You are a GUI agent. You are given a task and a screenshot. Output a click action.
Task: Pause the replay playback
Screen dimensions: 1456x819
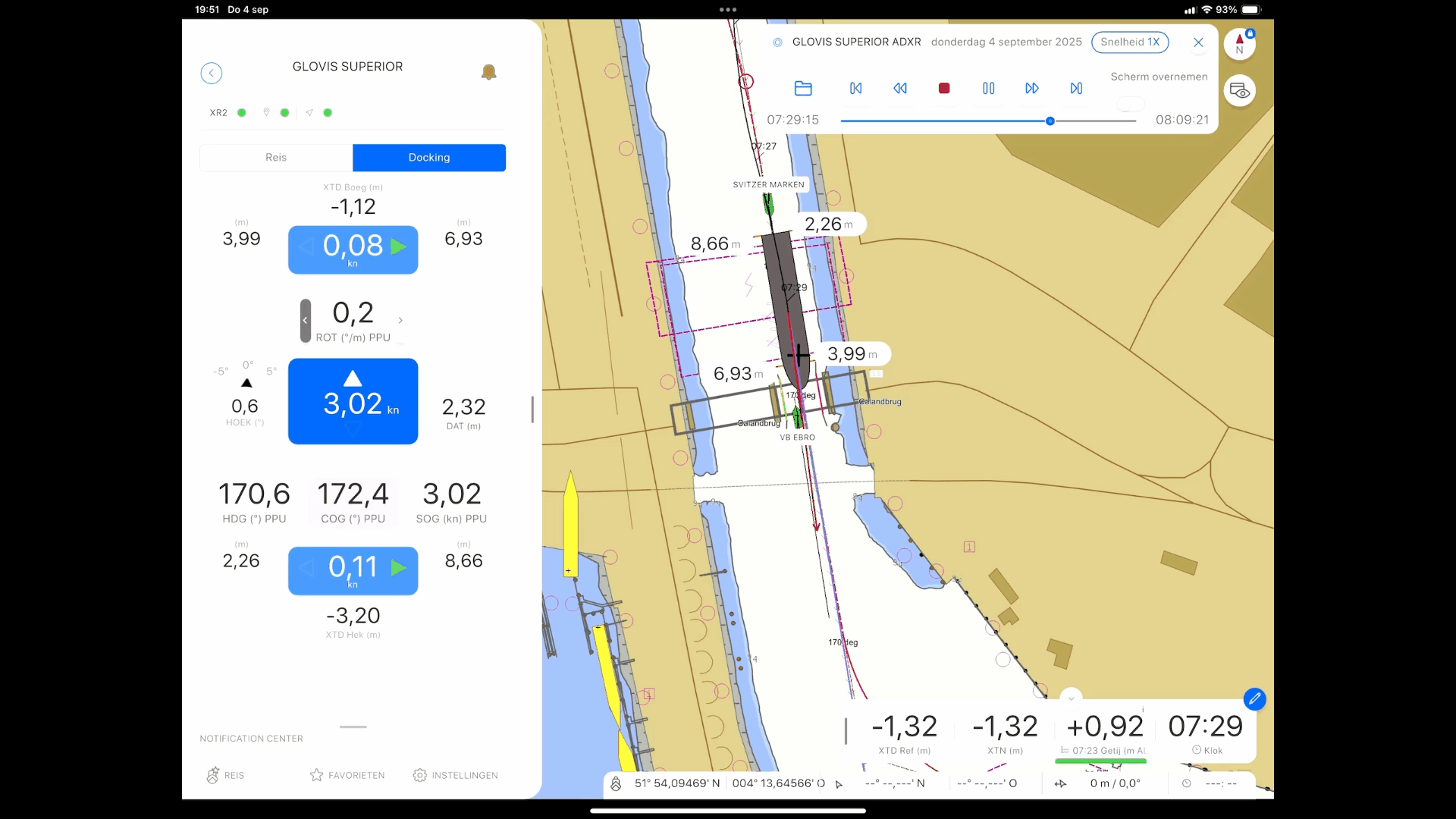point(988,89)
